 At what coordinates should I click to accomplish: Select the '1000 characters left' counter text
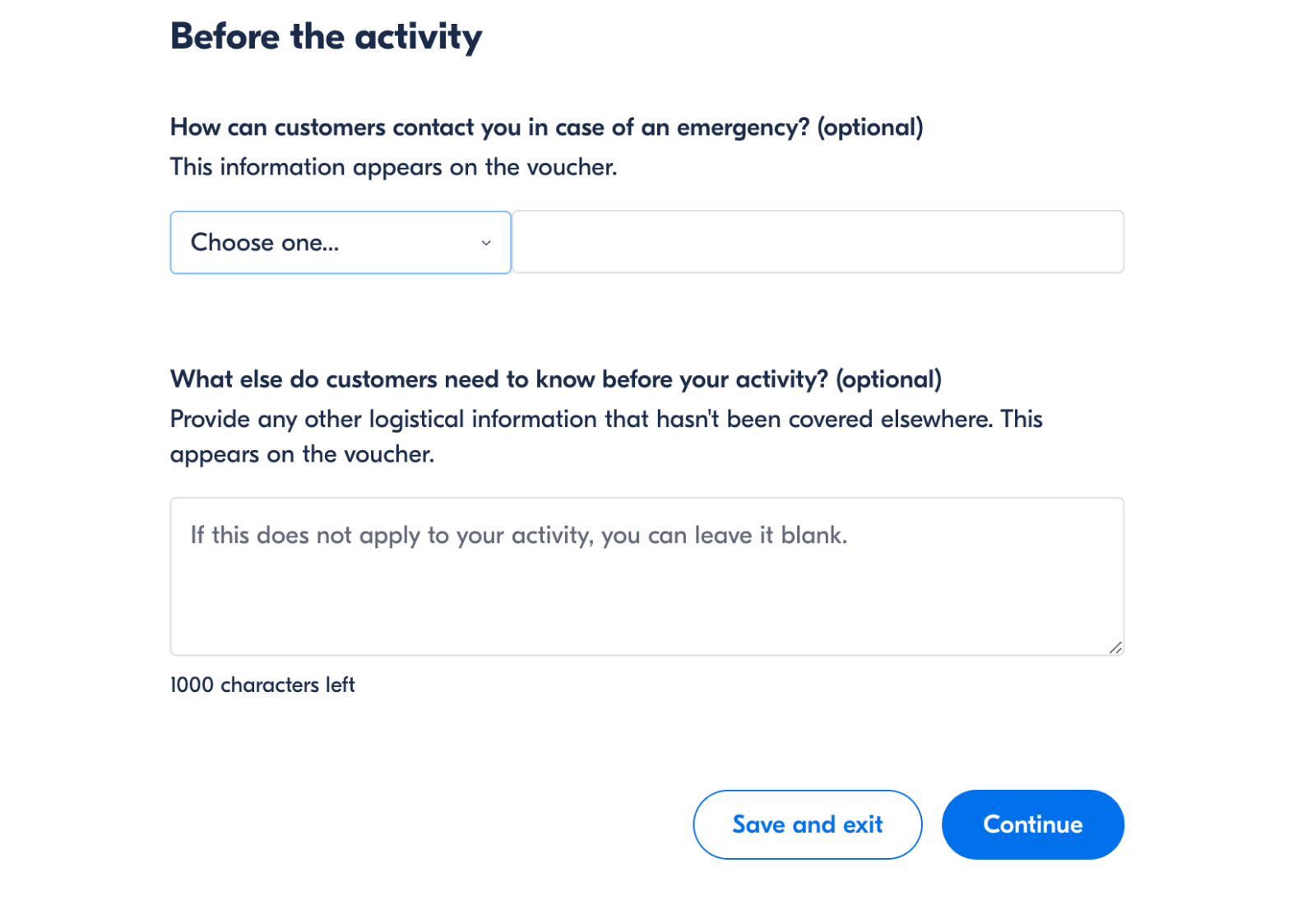tap(262, 685)
